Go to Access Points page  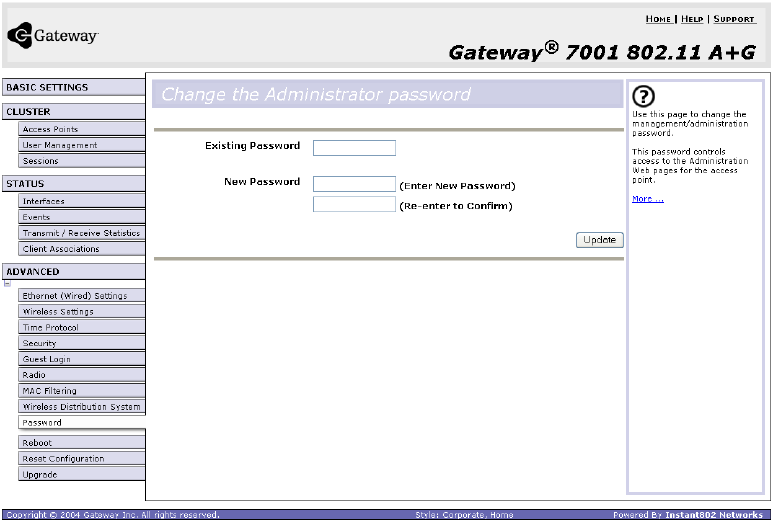point(82,129)
